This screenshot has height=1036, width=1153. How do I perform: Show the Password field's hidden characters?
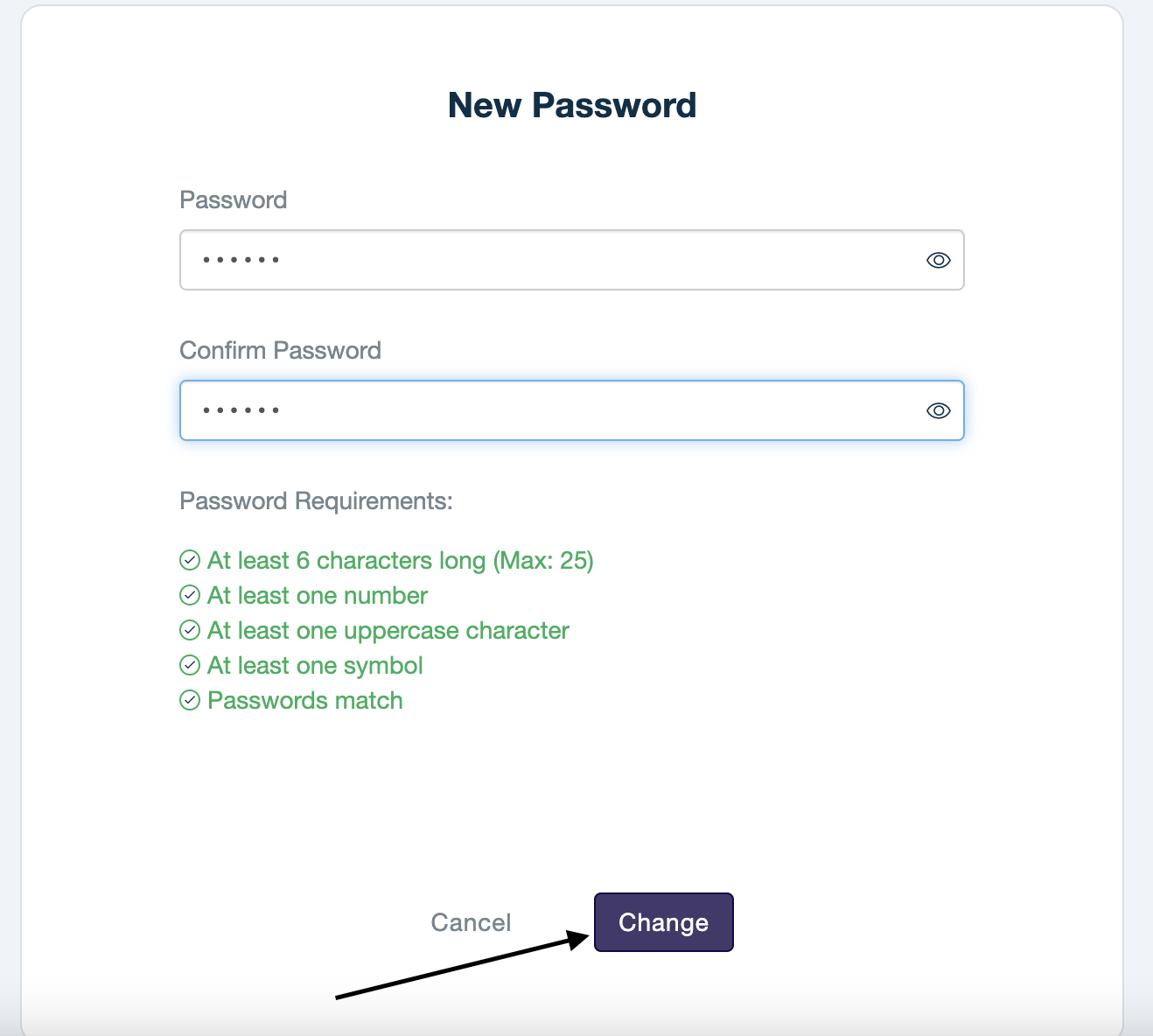pos(938,260)
